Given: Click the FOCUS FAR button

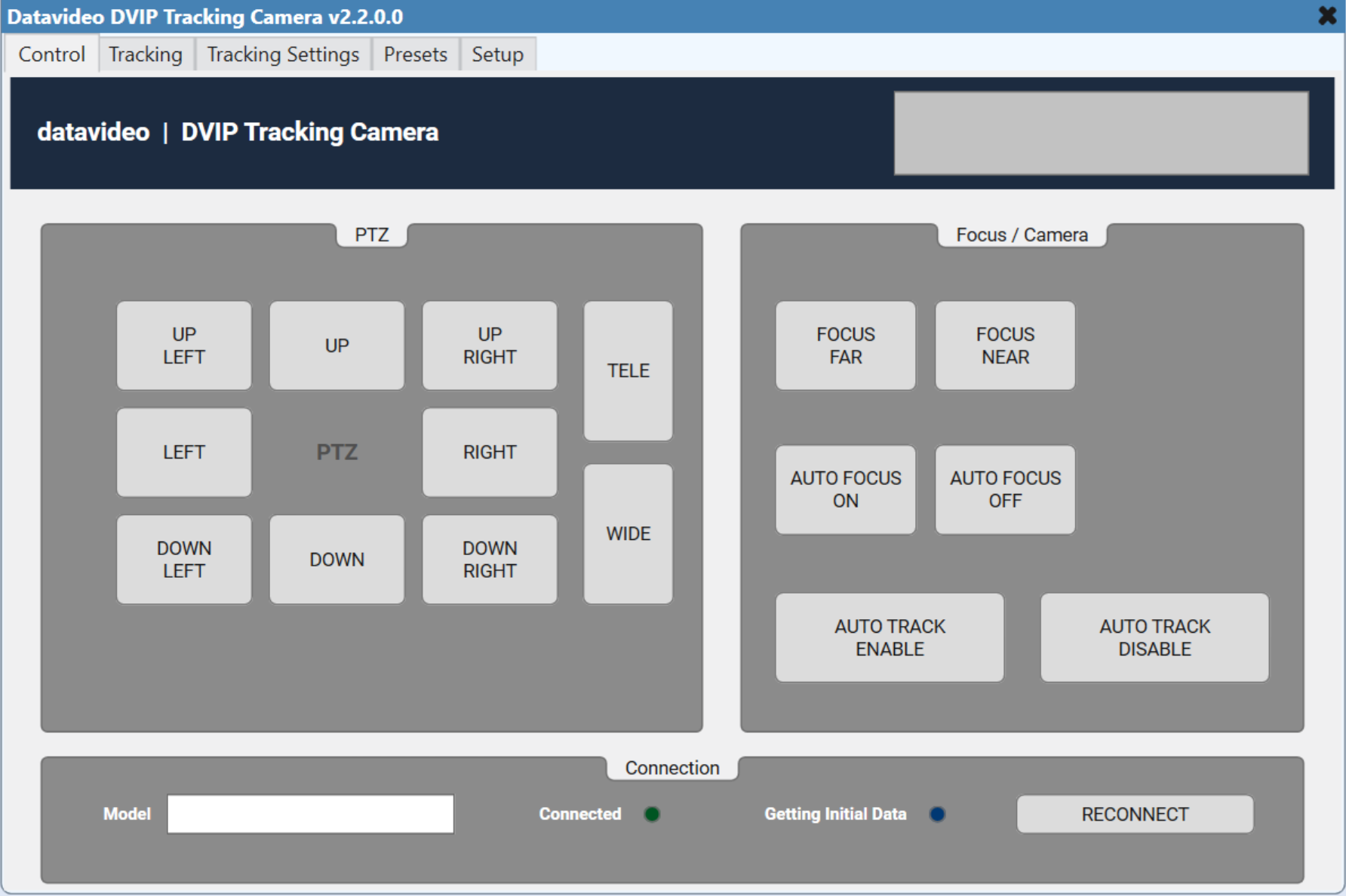Looking at the screenshot, I should pyautogui.click(x=846, y=345).
